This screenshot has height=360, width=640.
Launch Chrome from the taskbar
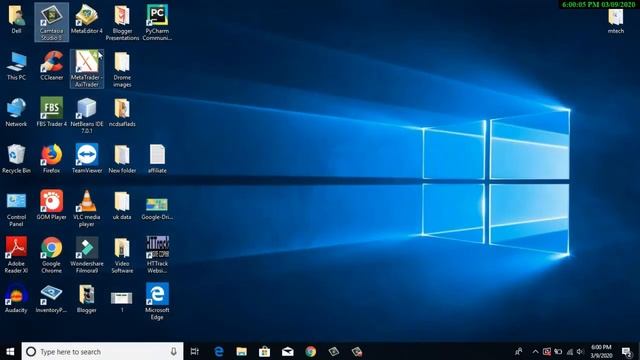click(311, 351)
